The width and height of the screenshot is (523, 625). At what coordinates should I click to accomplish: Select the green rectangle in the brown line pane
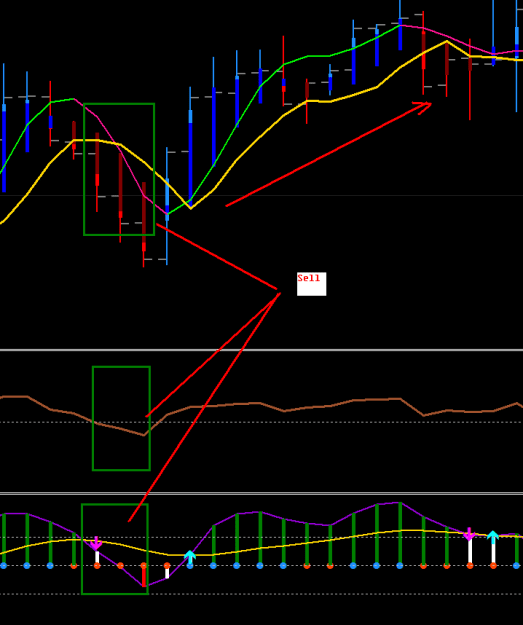(x=122, y=418)
